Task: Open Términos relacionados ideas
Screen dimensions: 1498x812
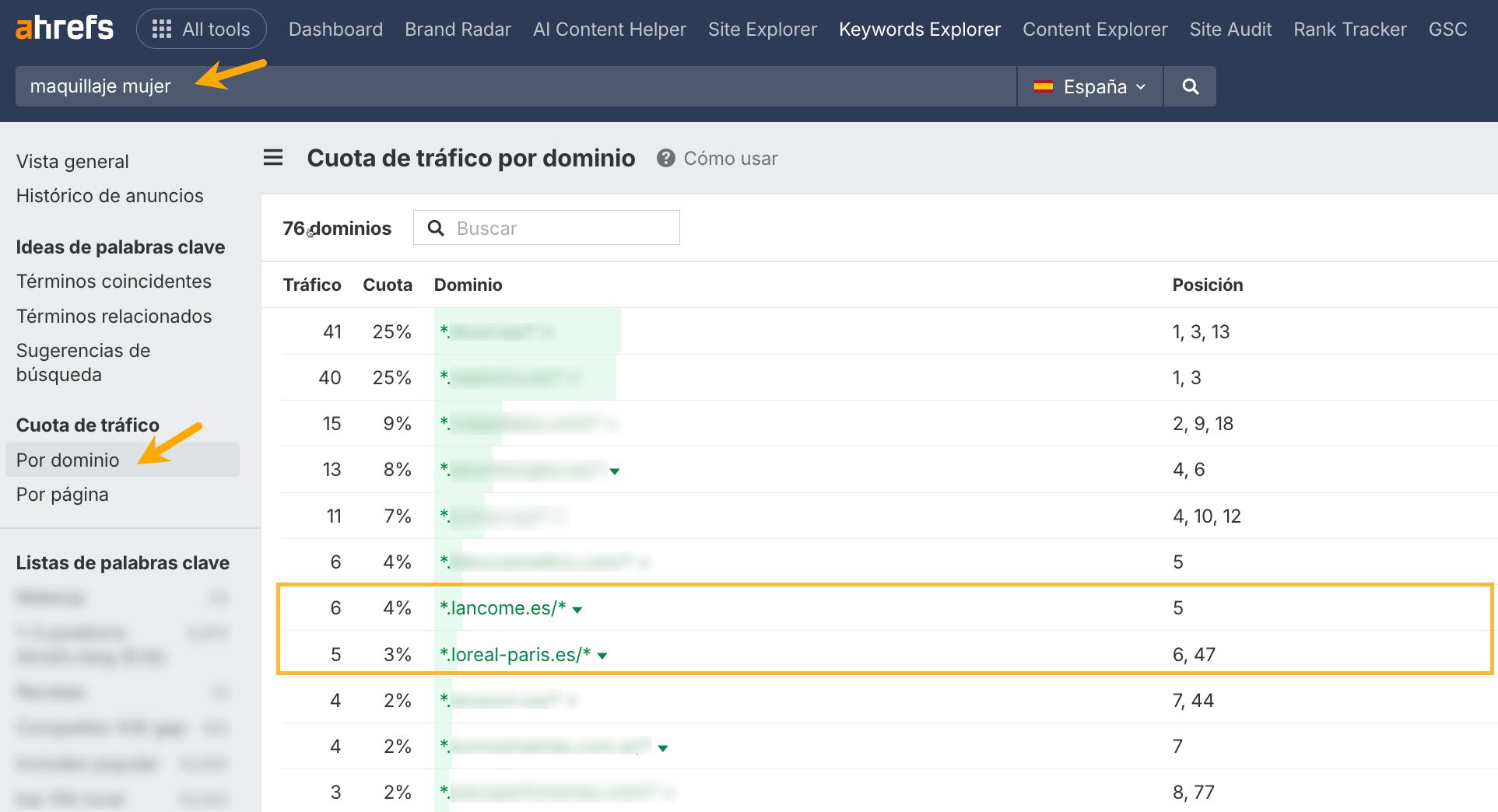Action: click(x=114, y=316)
